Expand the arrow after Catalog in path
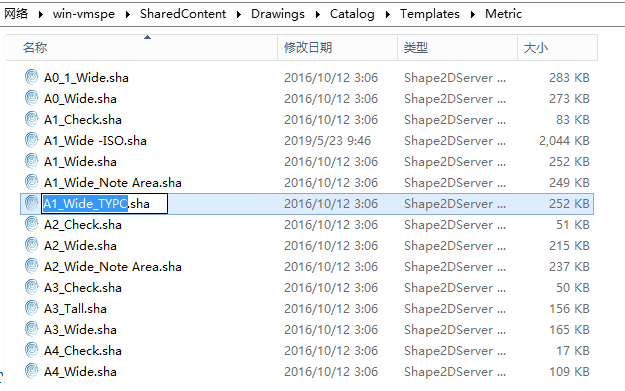625x391 pixels. 388,14
